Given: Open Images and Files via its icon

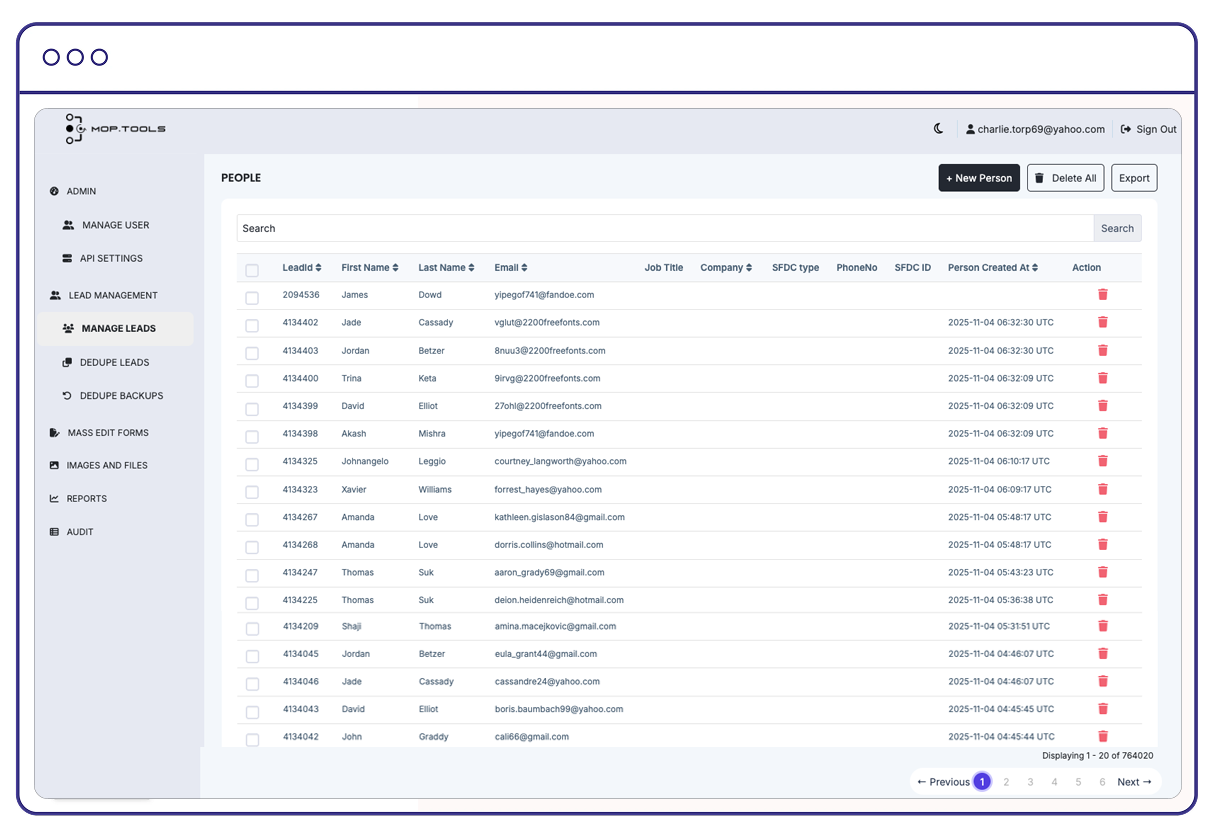Looking at the screenshot, I should click(52, 465).
